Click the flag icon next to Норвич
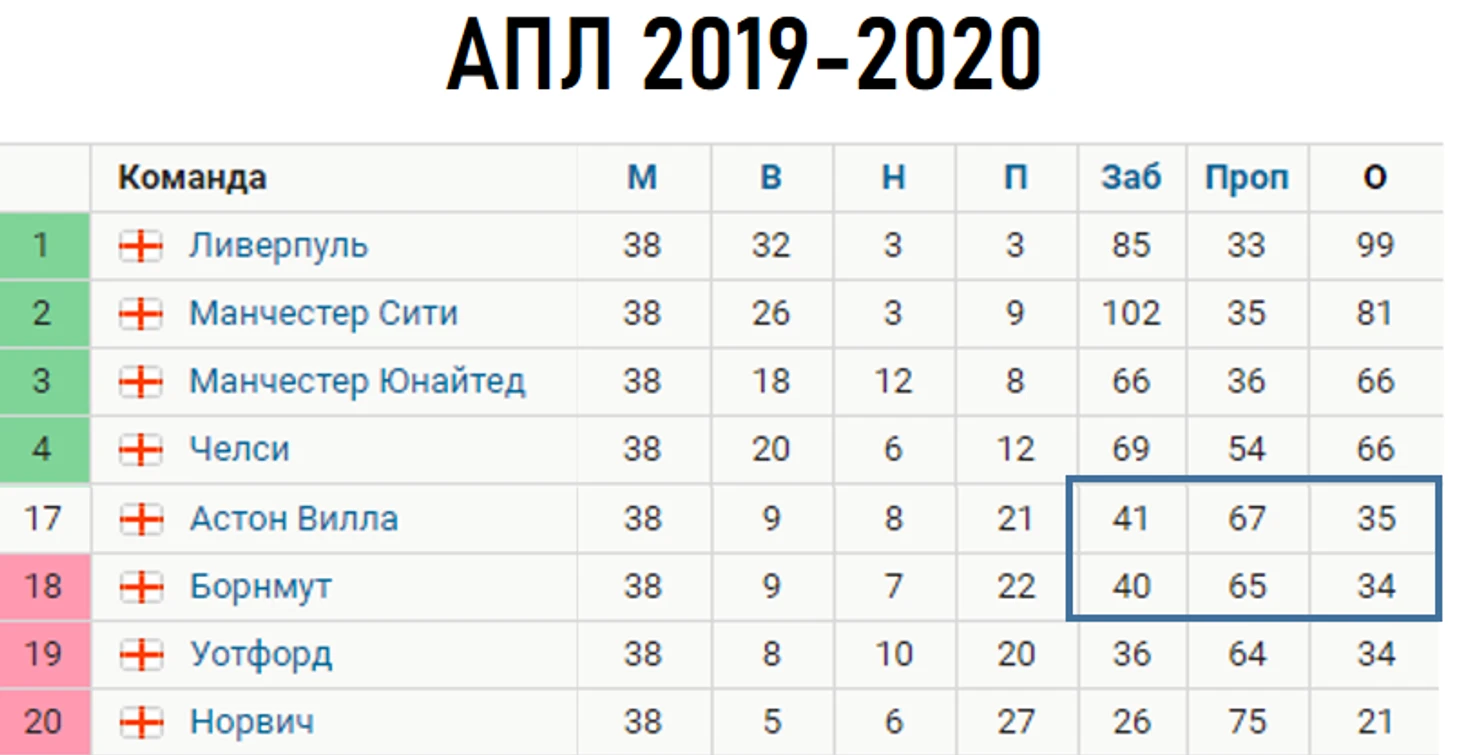The height and width of the screenshot is (755, 1460). coord(141,722)
